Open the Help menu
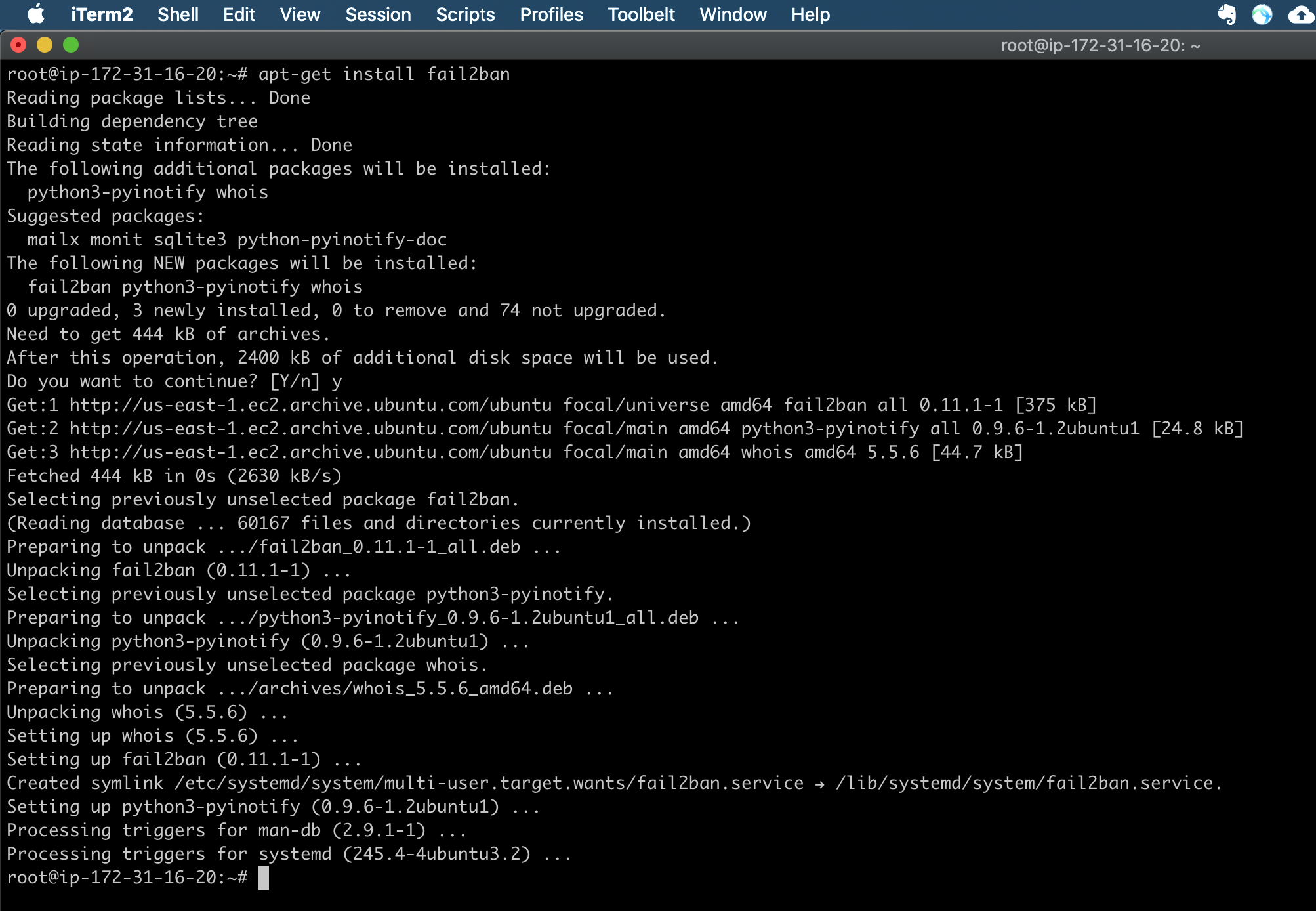This screenshot has height=911, width=1316. point(810,14)
